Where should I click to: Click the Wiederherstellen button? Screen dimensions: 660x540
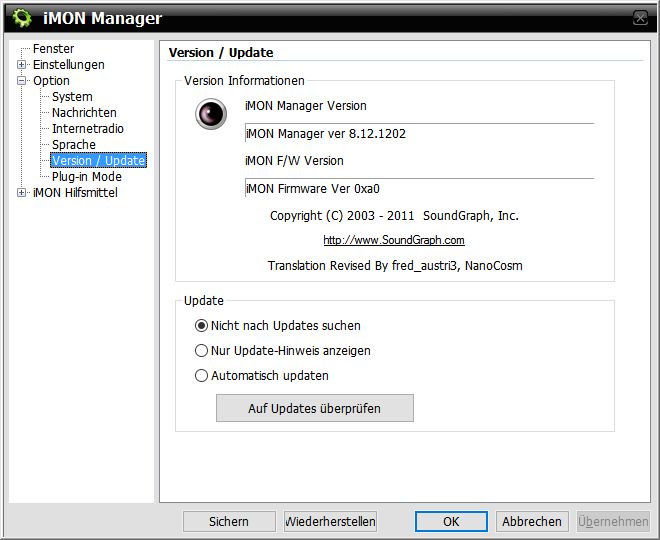(330, 521)
